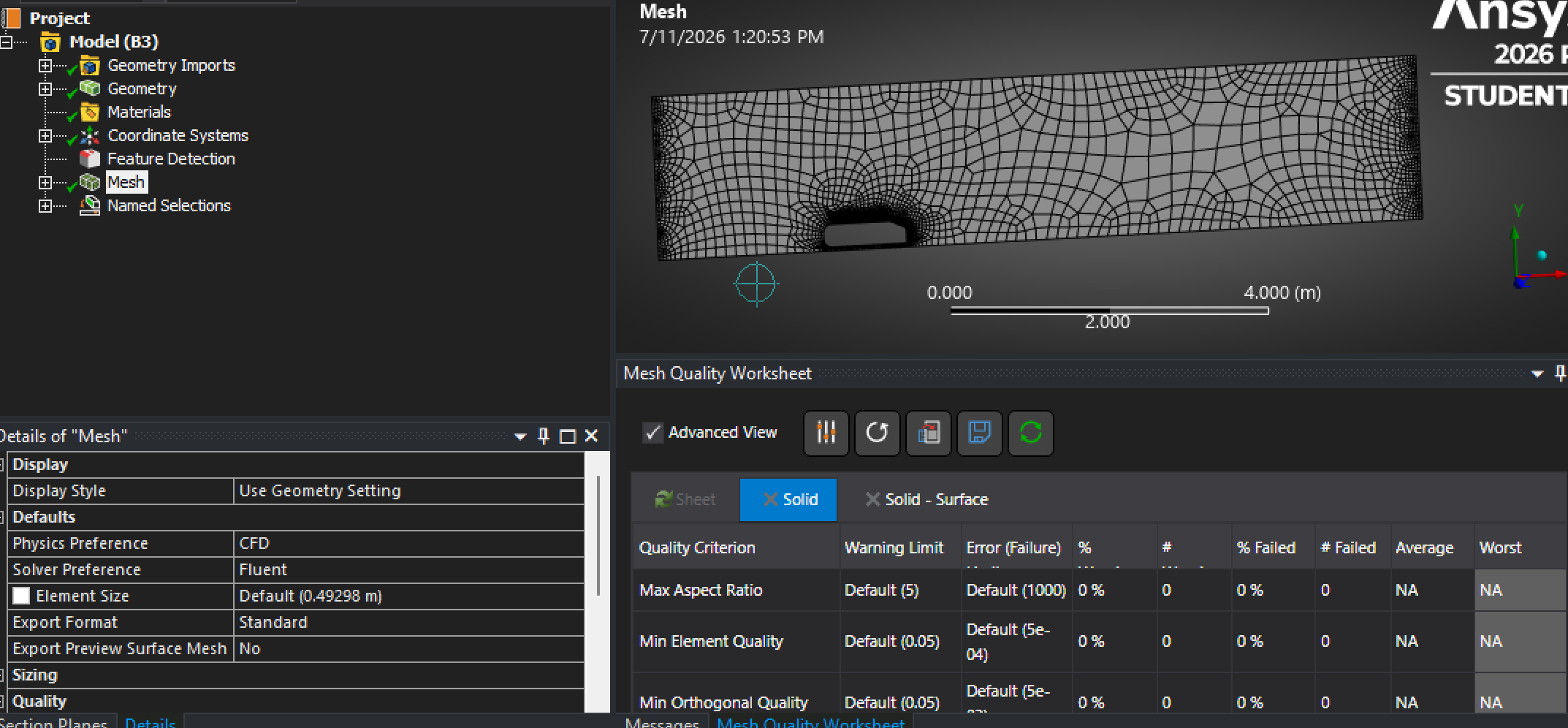The height and width of the screenshot is (728, 1568).
Task: Open the Section Planes bottom tab
Action: point(56,722)
